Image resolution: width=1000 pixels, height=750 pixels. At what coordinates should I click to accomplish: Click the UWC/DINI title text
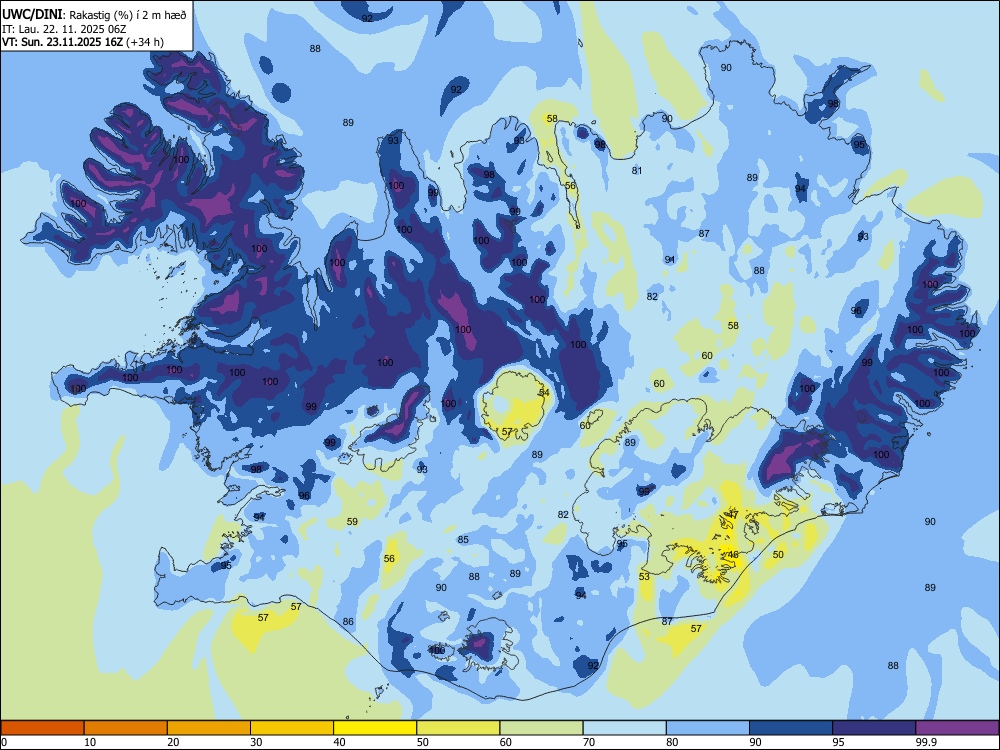32,14
